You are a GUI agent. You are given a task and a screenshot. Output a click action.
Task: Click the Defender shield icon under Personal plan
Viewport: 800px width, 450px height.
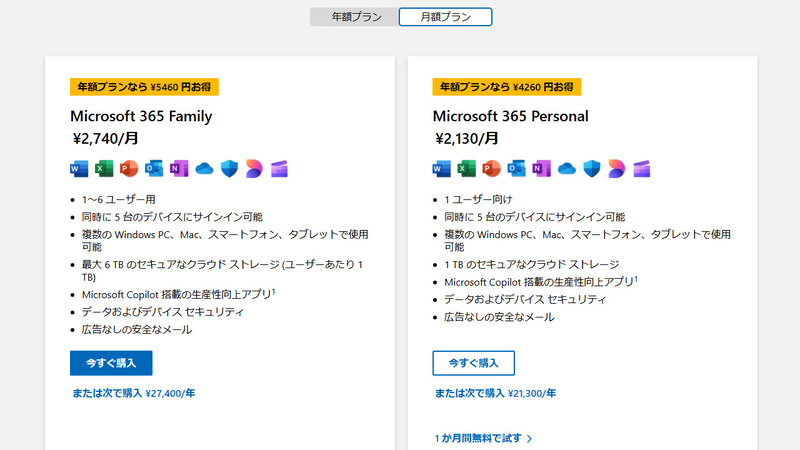tap(591, 168)
